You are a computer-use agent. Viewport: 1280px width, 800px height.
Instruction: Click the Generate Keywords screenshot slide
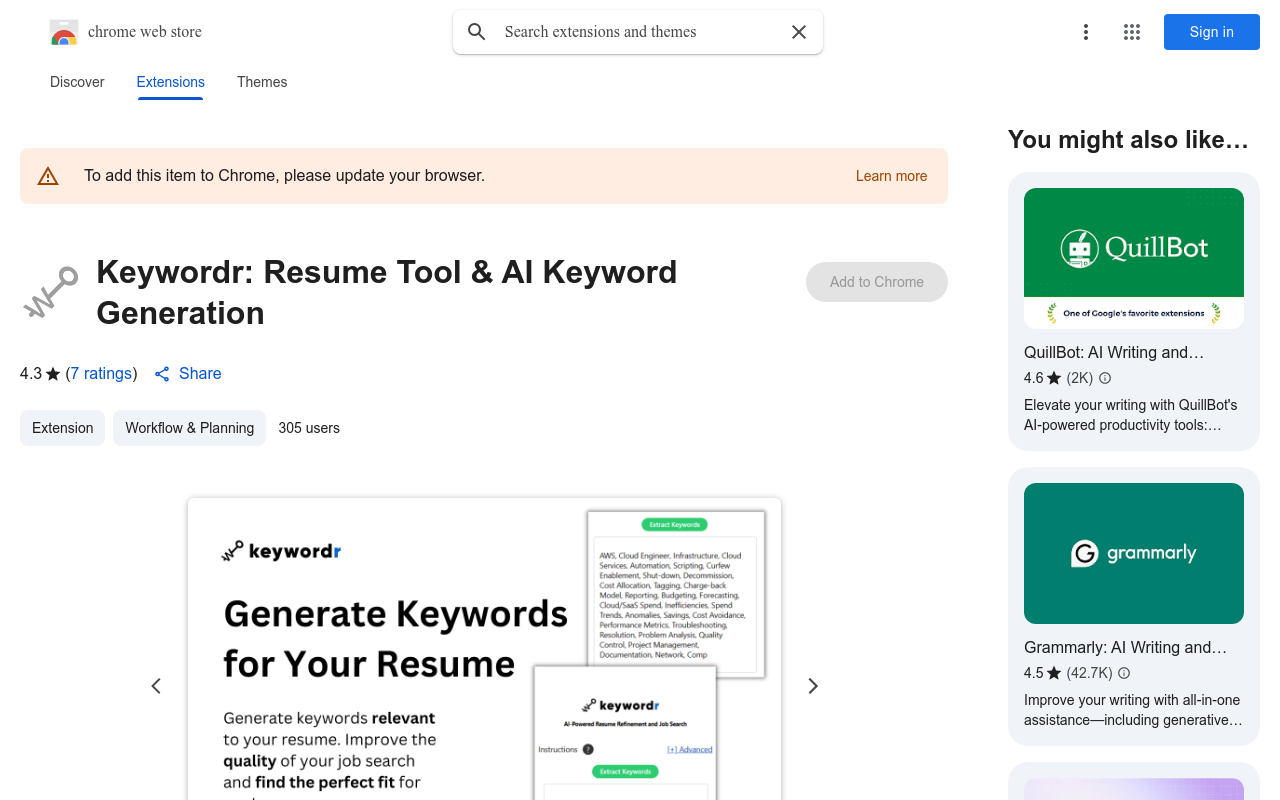click(x=484, y=649)
